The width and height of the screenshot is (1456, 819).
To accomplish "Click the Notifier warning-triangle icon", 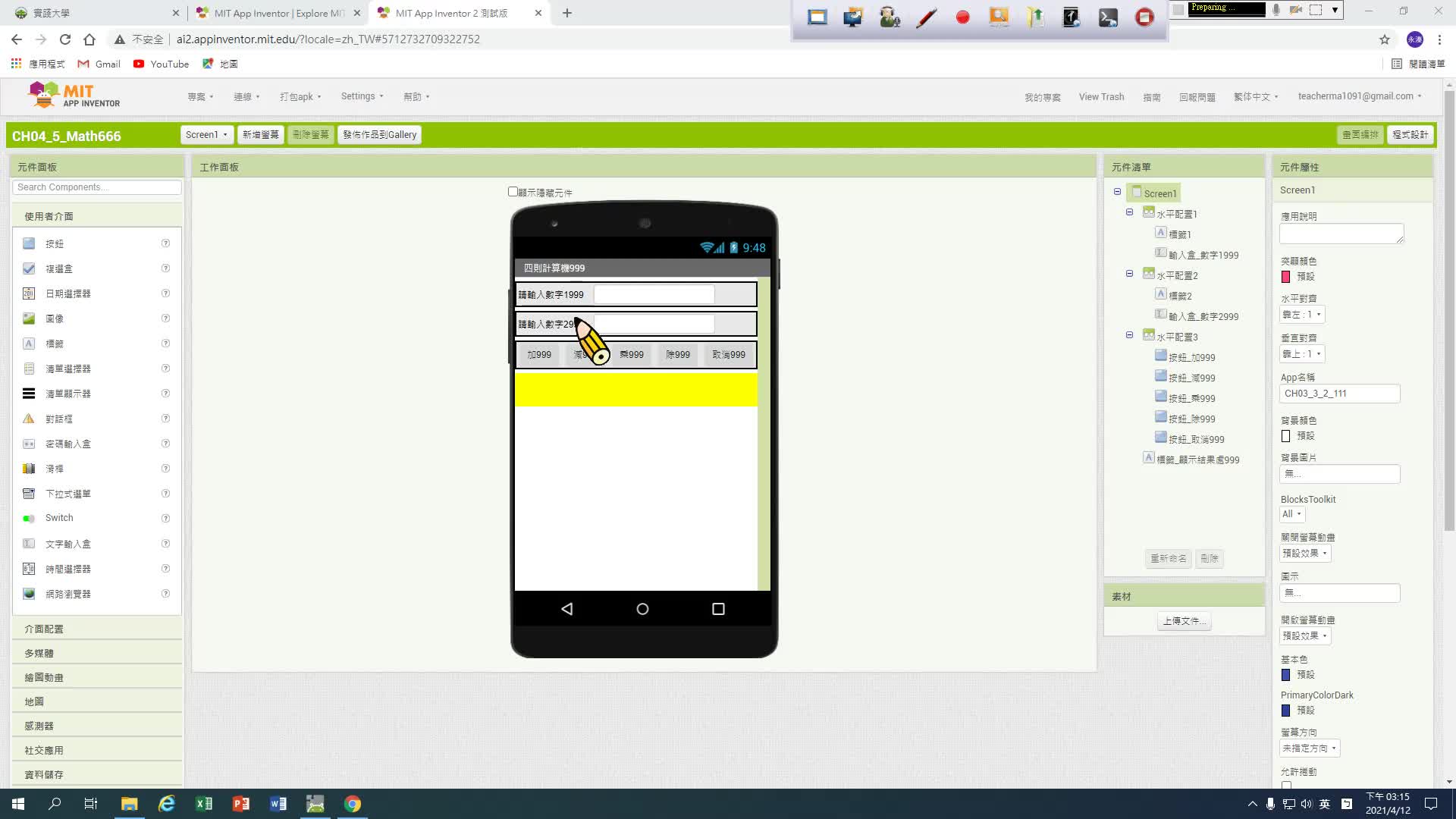I will point(29,419).
